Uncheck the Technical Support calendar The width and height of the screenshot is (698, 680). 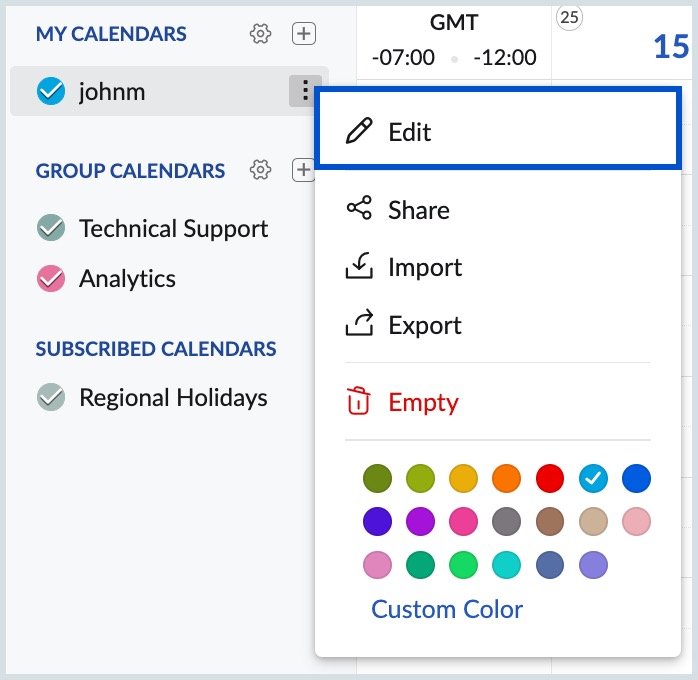(x=50, y=229)
